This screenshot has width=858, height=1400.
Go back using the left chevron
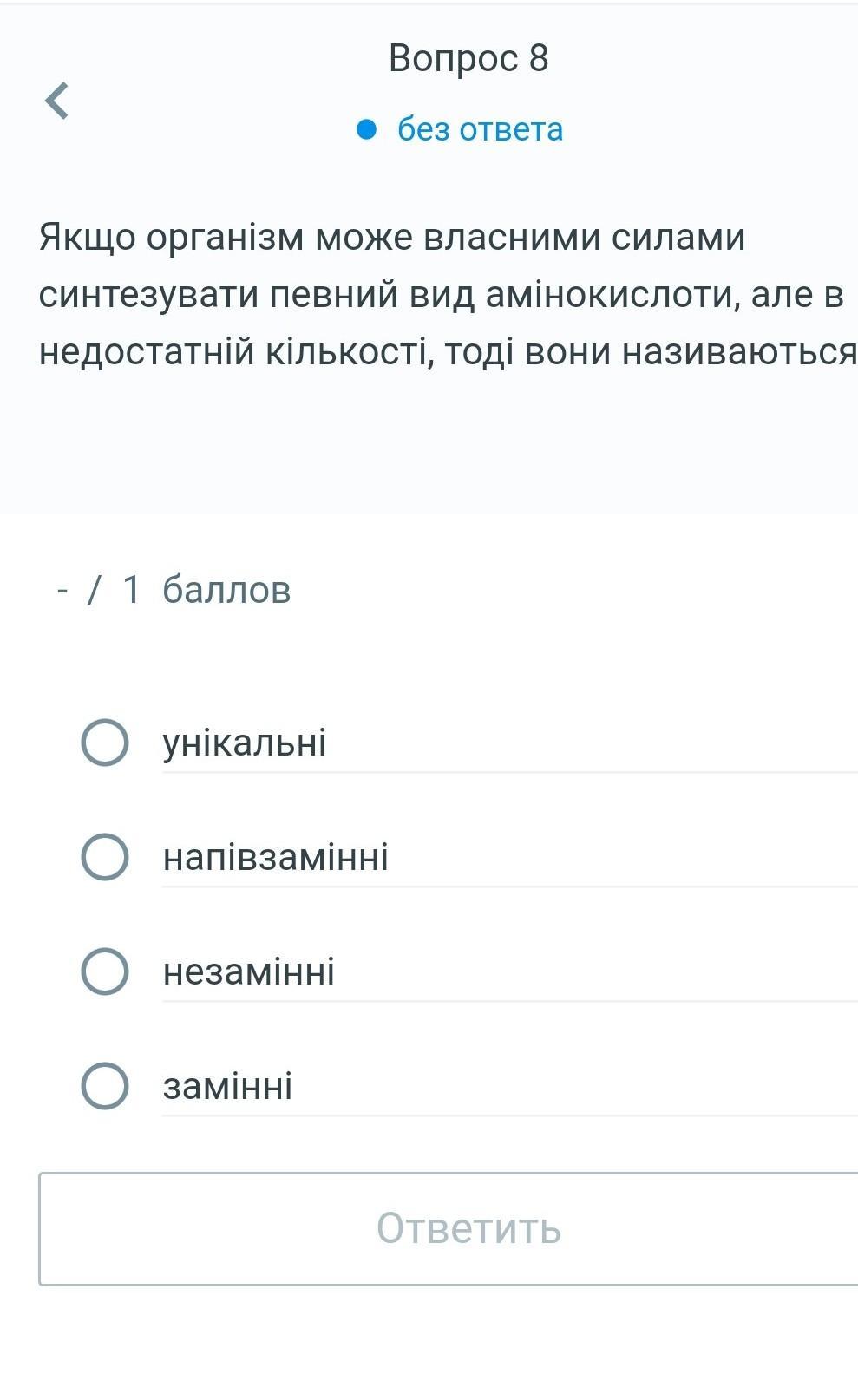pyautogui.click(x=56, y=100)
